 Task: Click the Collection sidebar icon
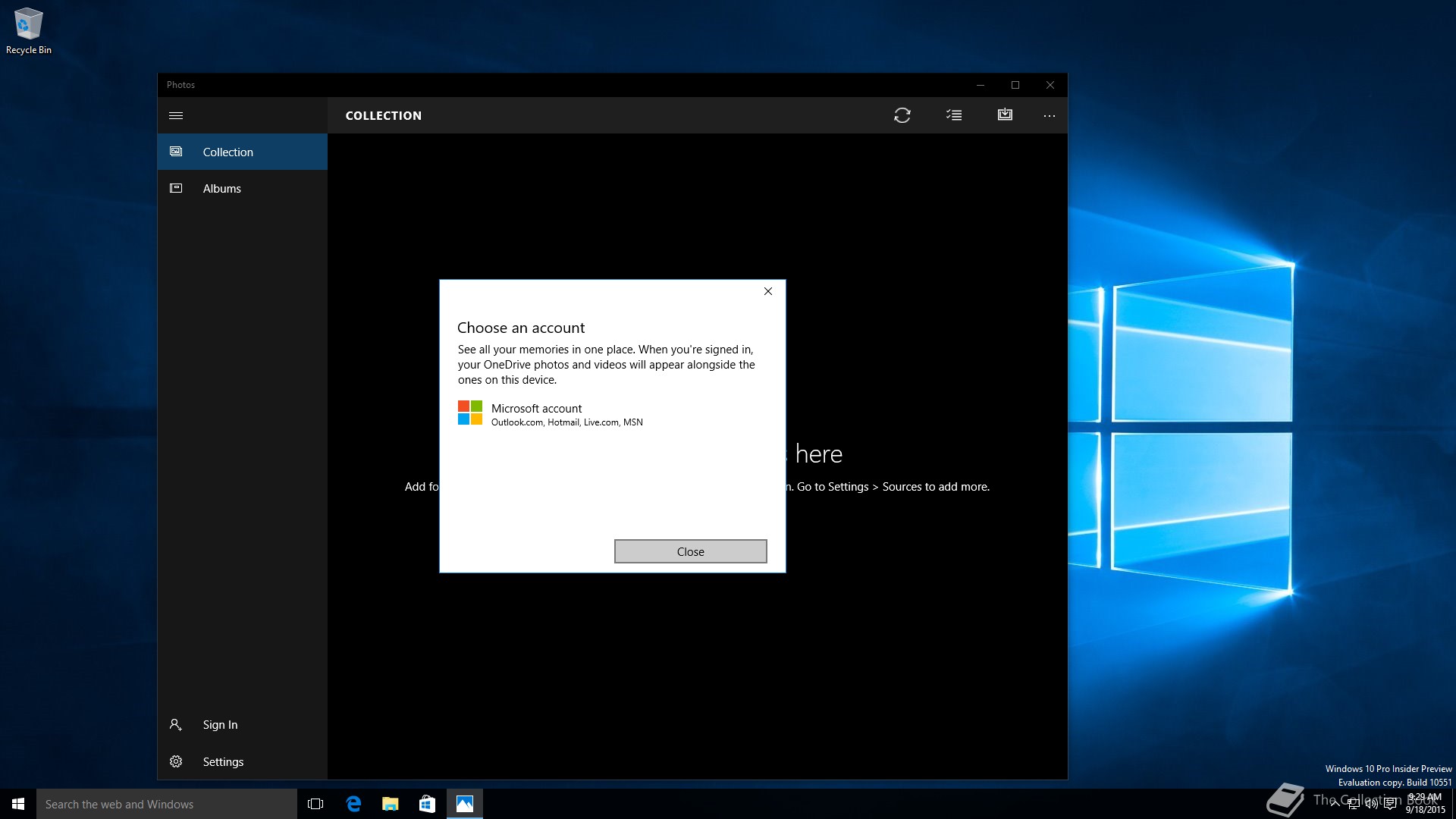176,152
